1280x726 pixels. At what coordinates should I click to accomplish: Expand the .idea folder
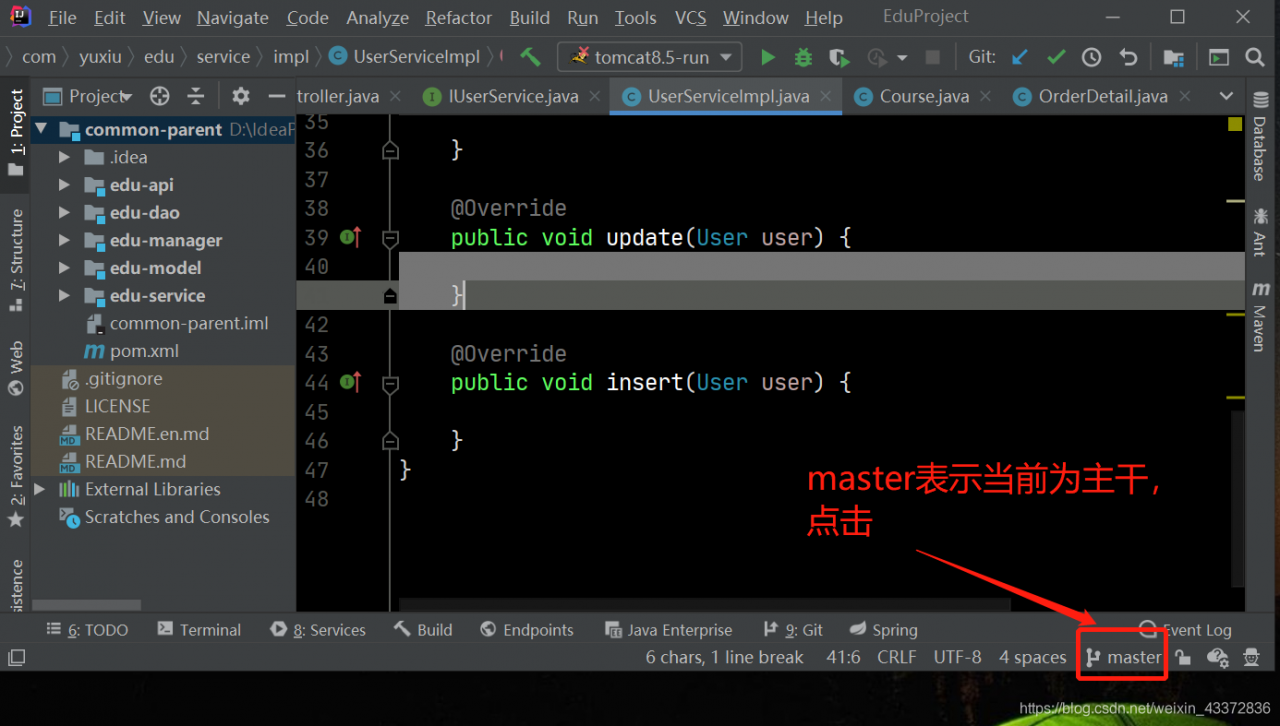click(x=65, y=157)
